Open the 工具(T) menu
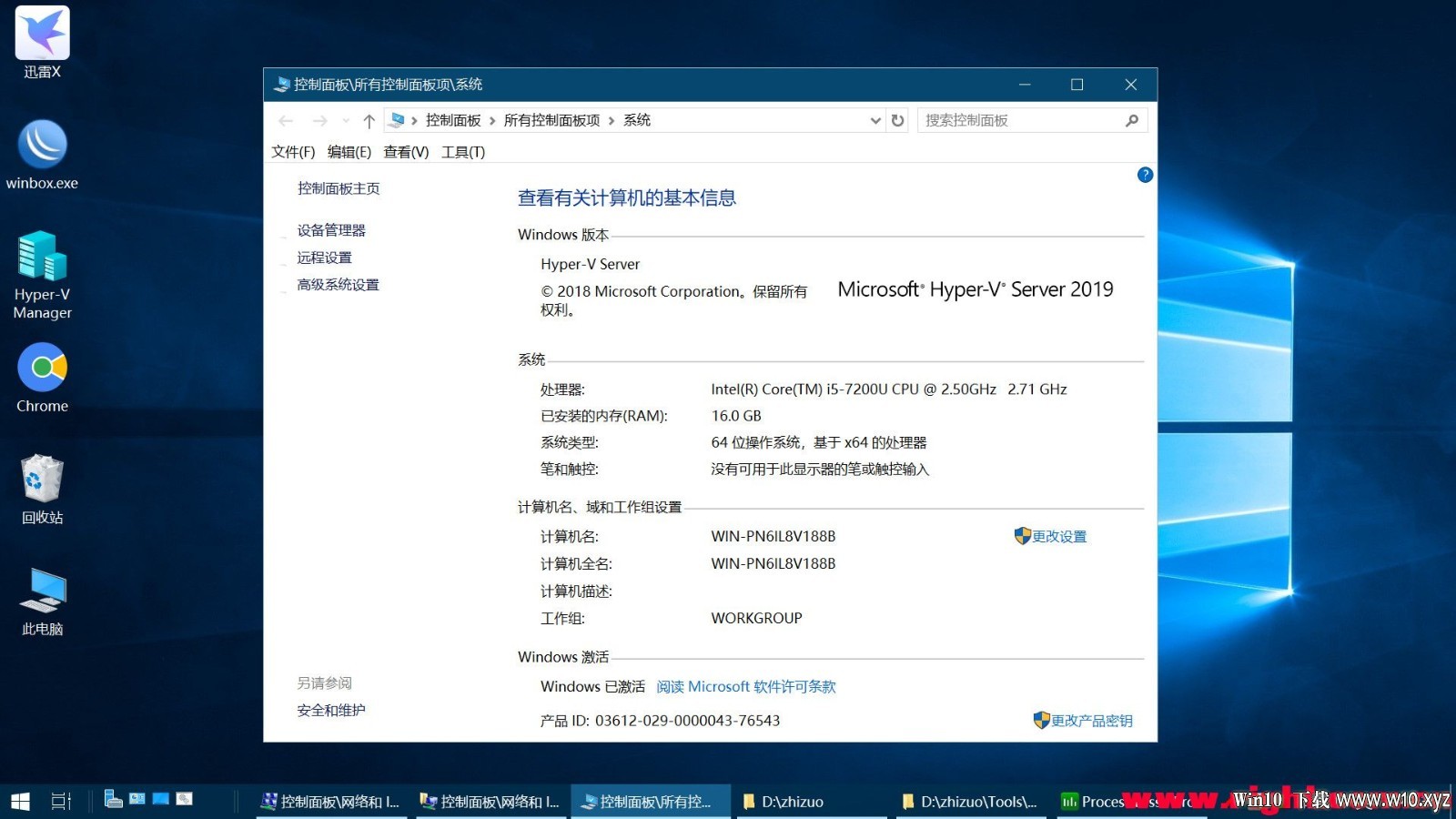 (x=463, y=152)
